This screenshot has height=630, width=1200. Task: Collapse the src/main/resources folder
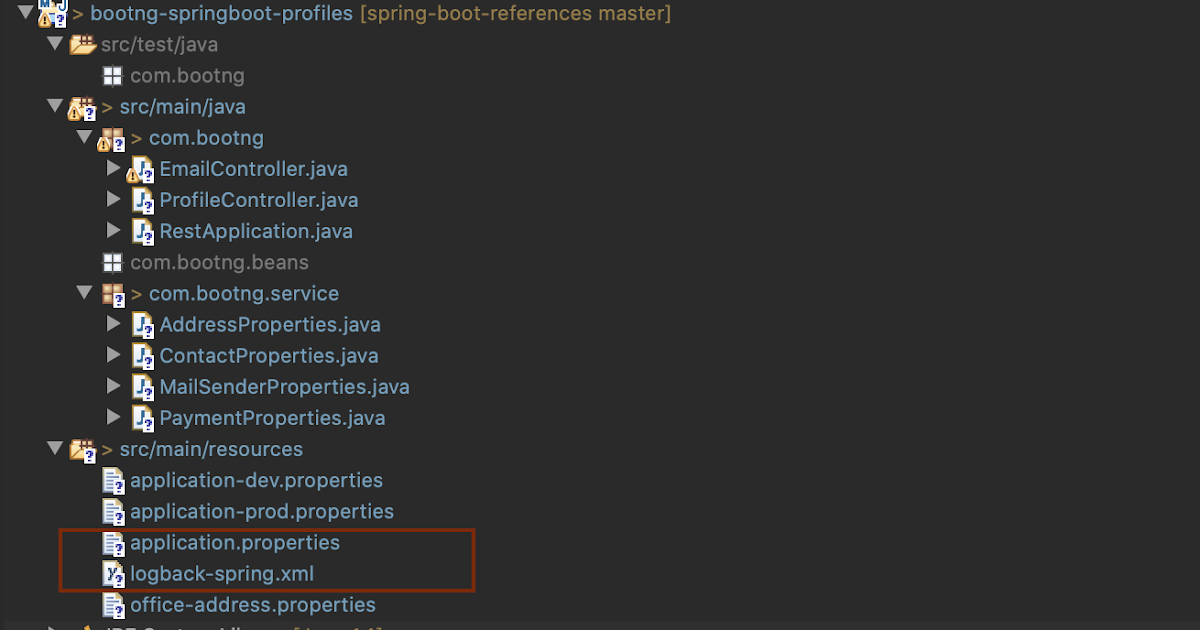point(55,449)
